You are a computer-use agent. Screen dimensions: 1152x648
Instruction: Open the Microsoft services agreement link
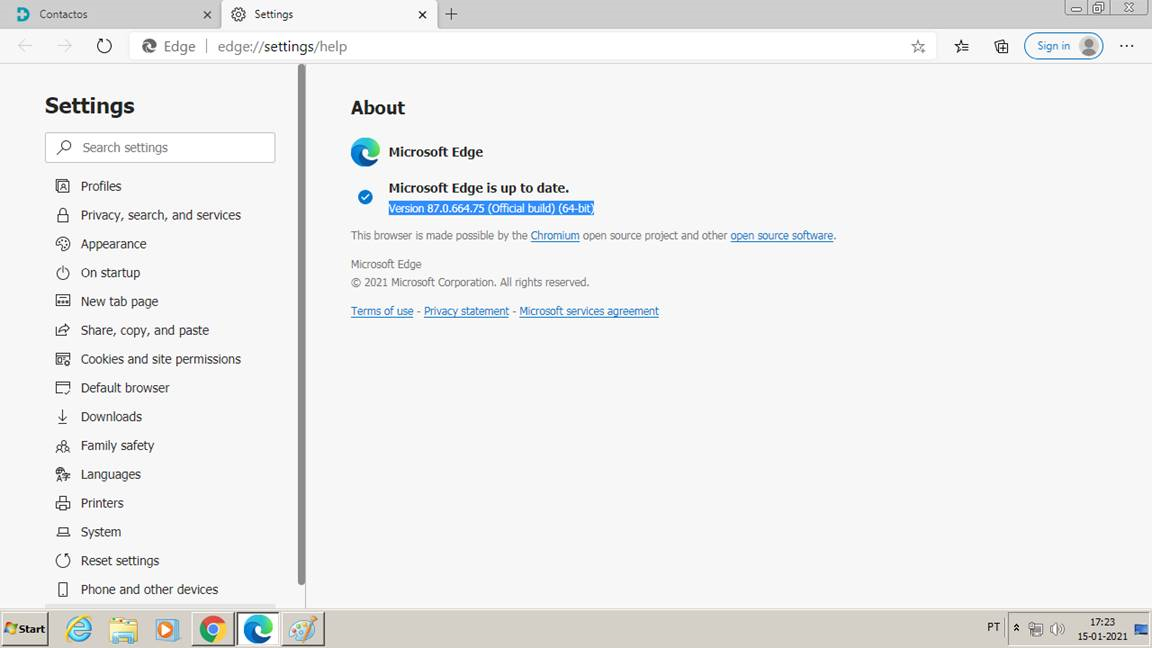tap(589, 312)
